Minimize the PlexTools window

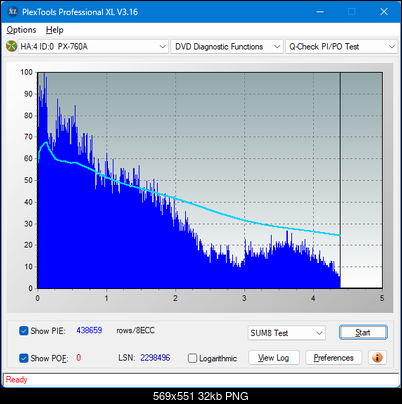(320, 12)
